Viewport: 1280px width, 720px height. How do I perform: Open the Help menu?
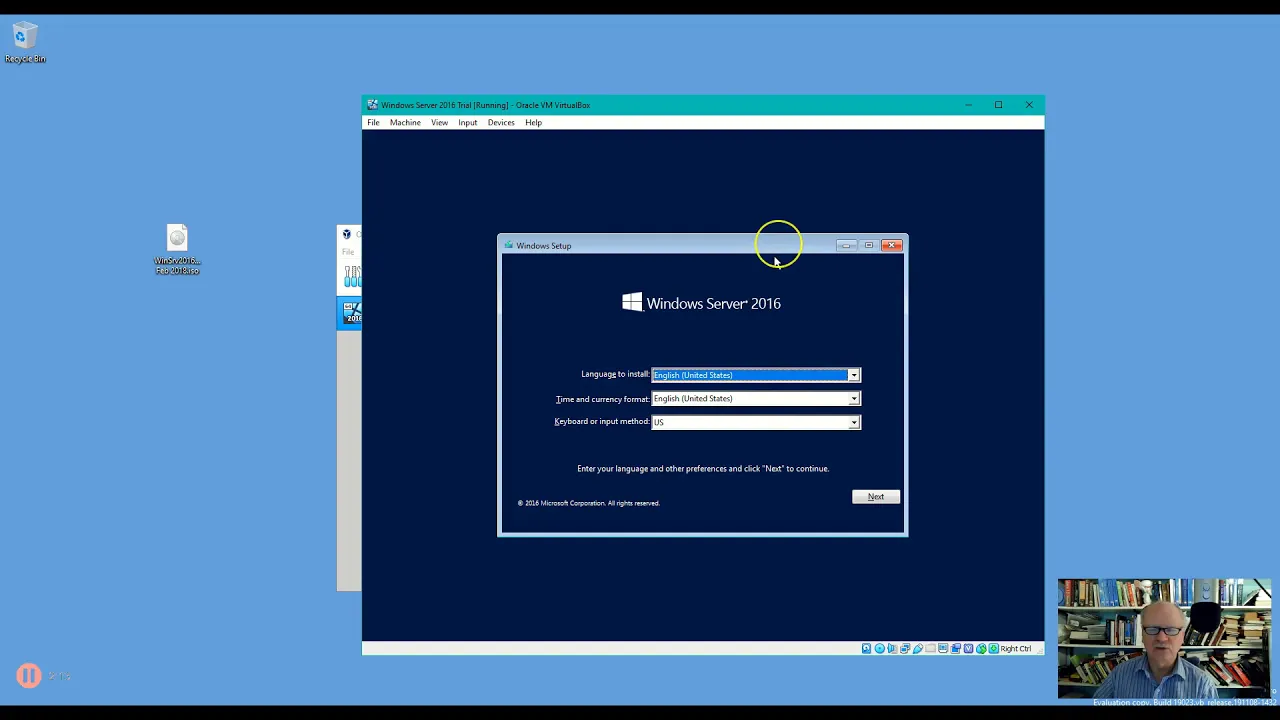[x=533, y=123]
